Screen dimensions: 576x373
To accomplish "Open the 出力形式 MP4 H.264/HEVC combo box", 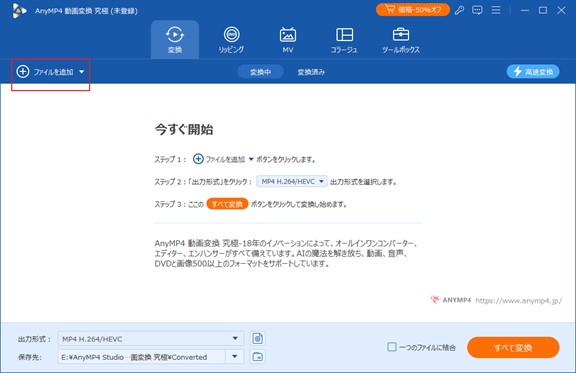I will 151,338.
